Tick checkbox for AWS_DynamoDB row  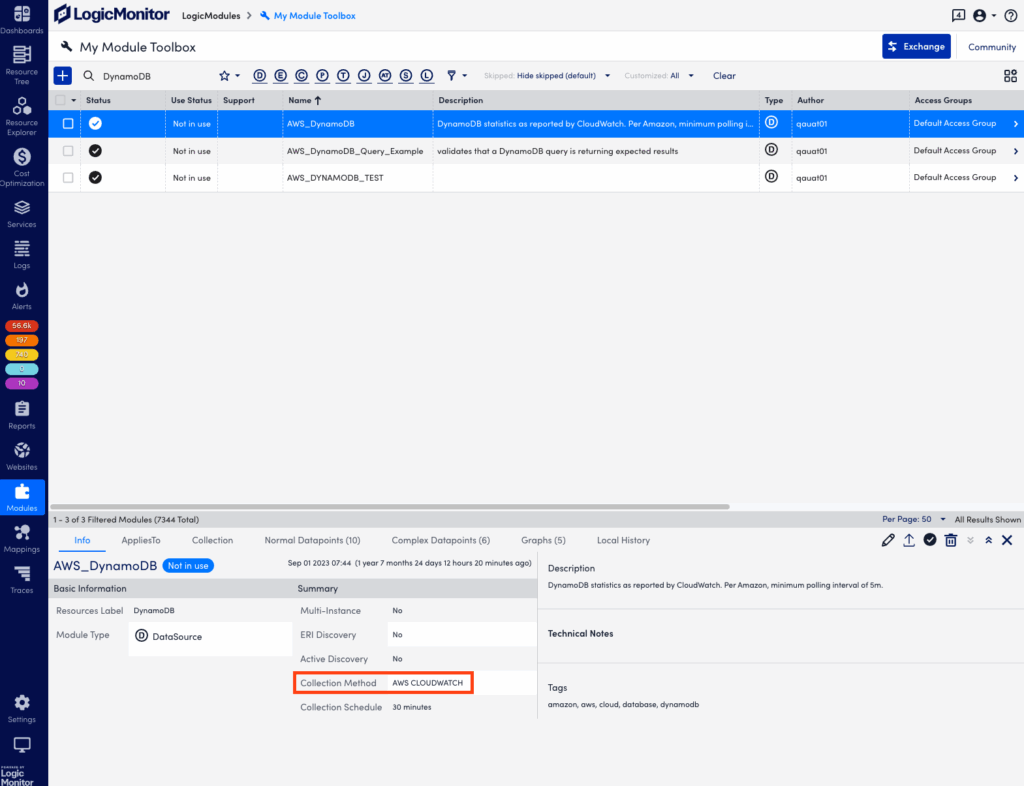(68, 123)
